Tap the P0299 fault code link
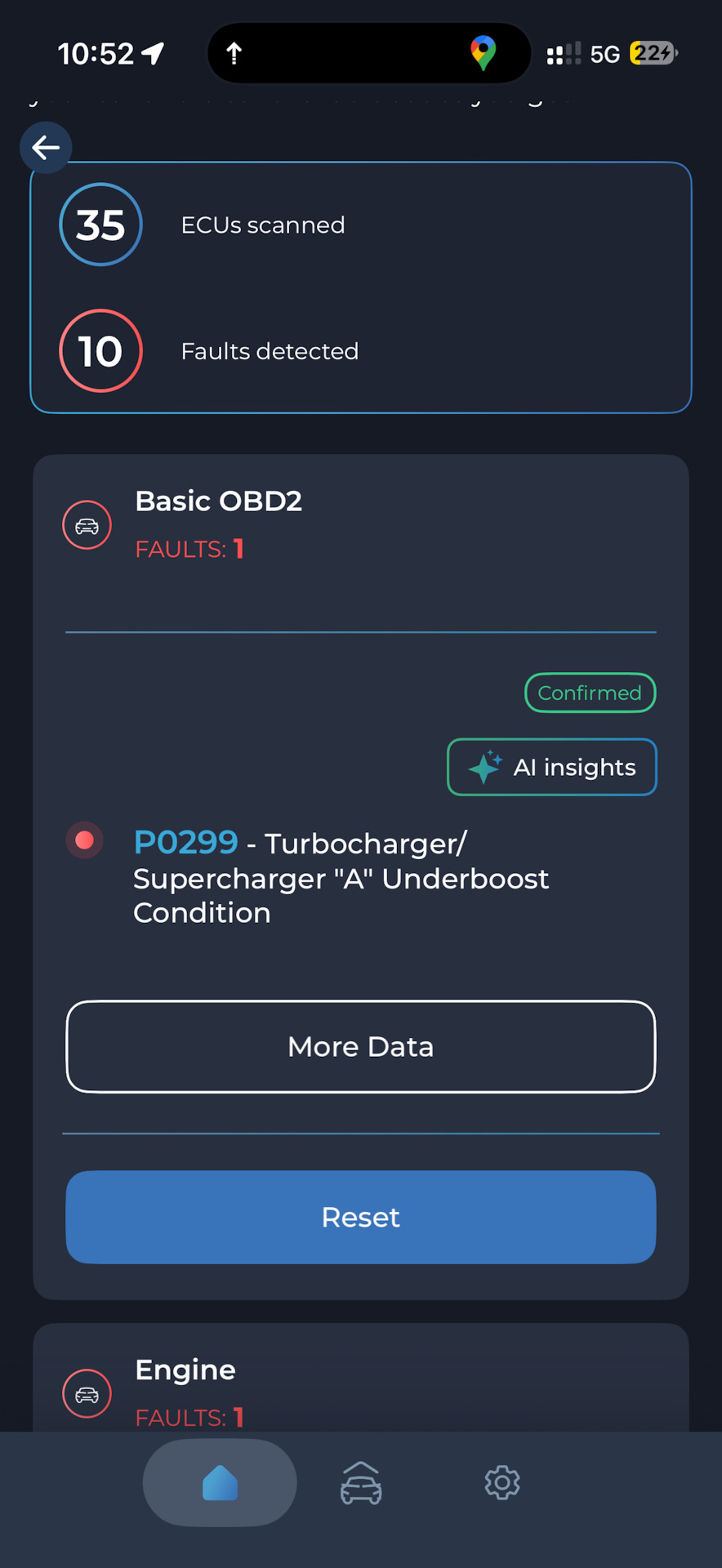The height and width of the screenshot is (1568, 722). 185,842
